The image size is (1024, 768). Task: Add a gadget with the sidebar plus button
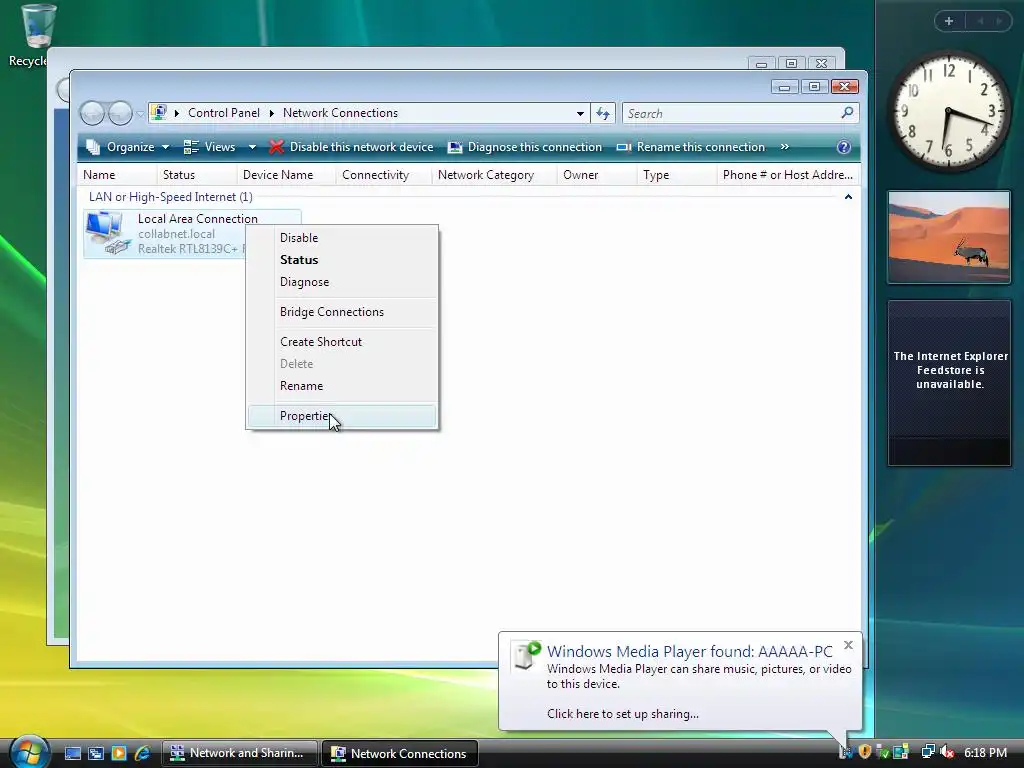pos(949,21)
